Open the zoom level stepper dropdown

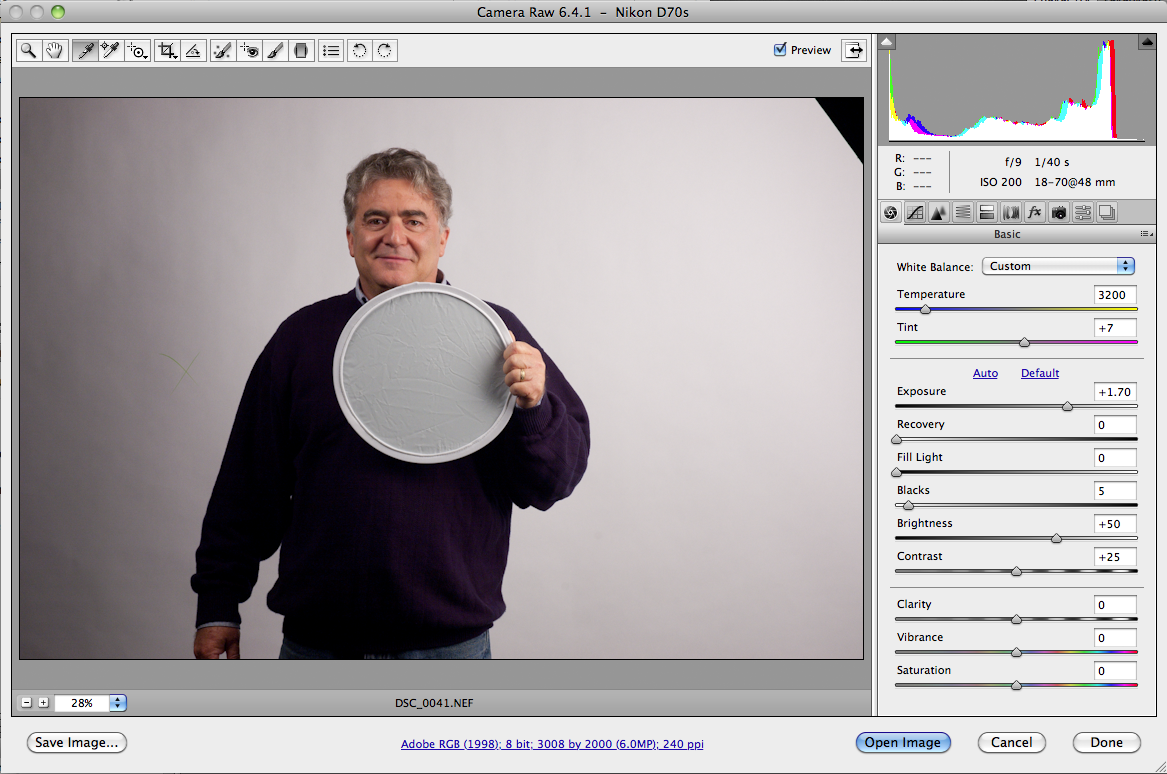point(117,703)
